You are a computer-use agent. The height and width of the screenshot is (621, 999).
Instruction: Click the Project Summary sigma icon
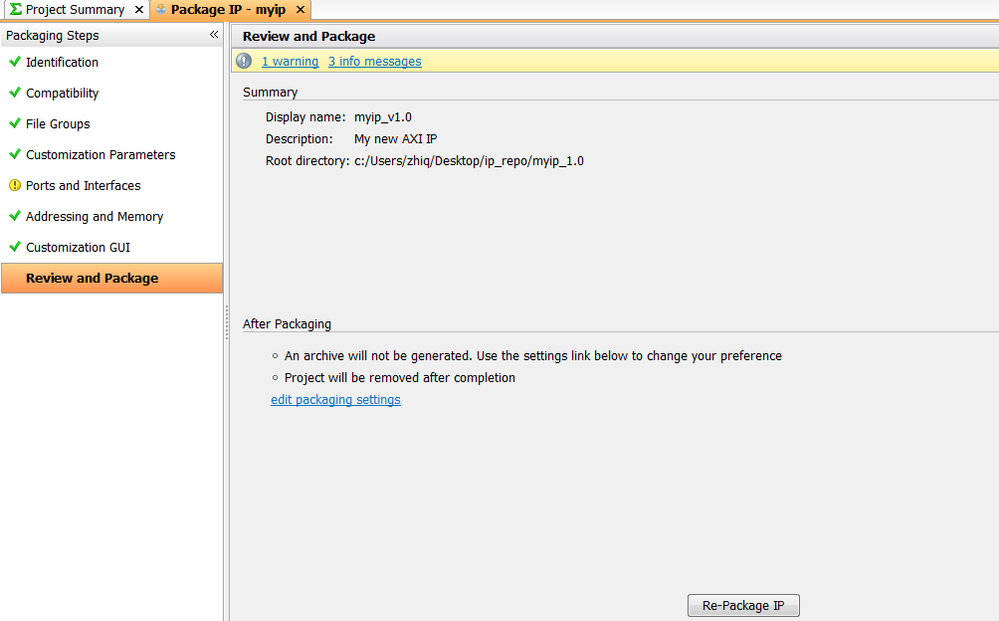[x=15, y=10]
